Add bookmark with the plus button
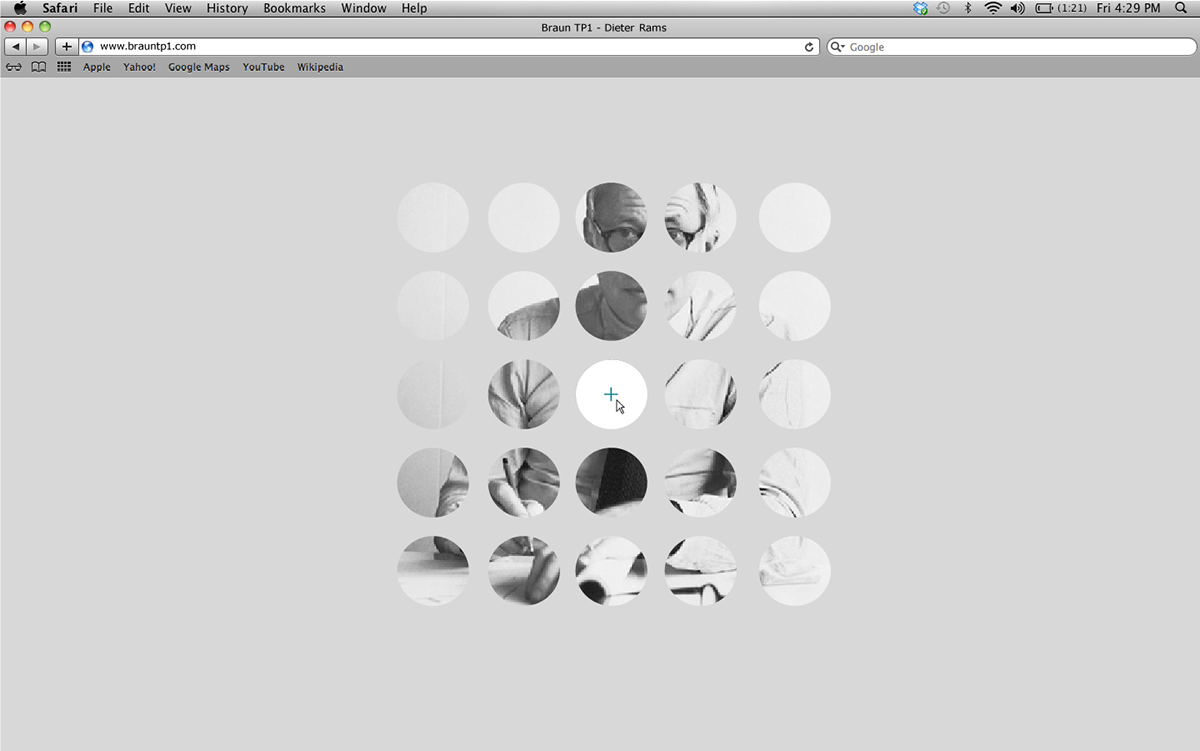The image size is (1200, 751). click(x=66, y=47)
